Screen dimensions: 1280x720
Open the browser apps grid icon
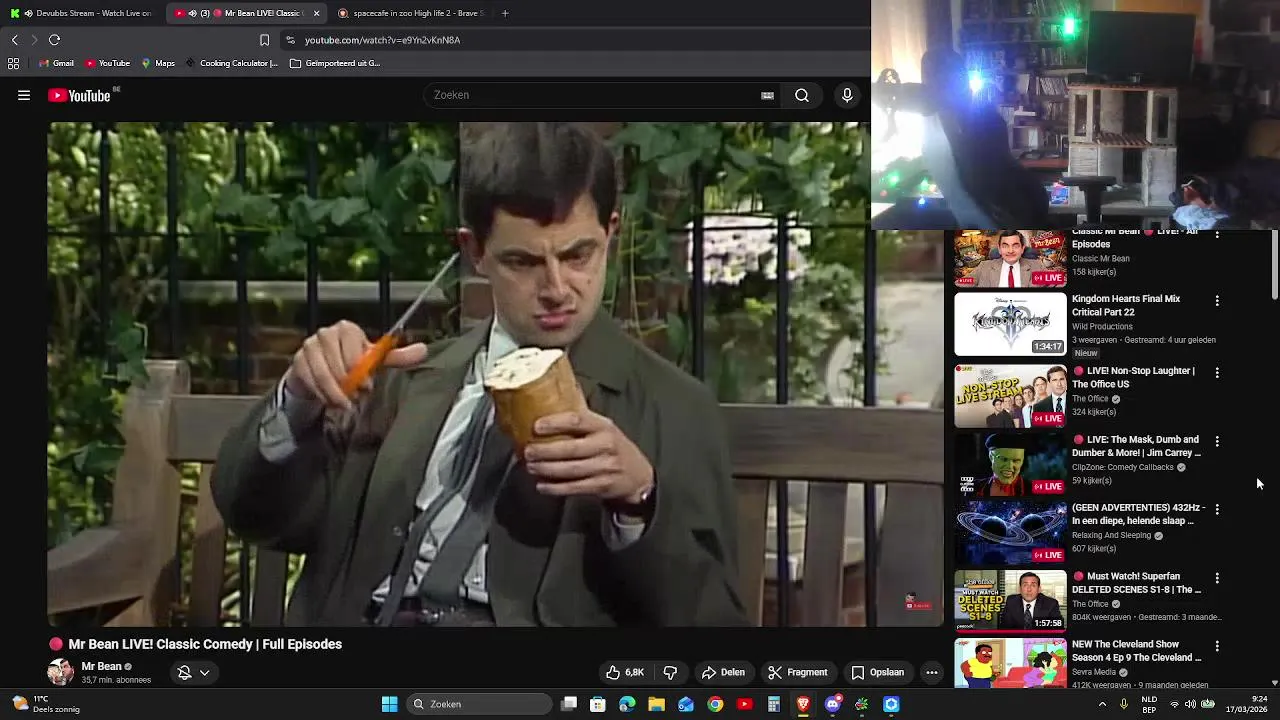pos(13,63)
